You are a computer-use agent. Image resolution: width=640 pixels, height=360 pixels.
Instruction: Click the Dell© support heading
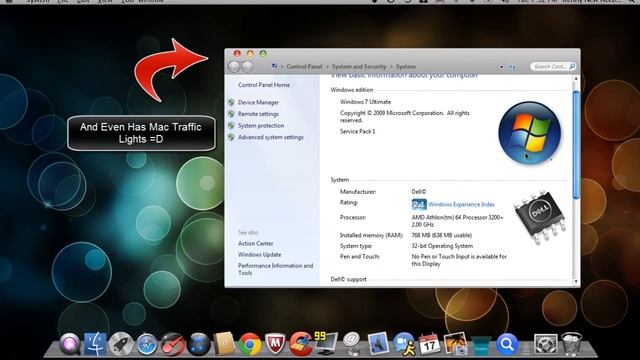tap(348, 280)
